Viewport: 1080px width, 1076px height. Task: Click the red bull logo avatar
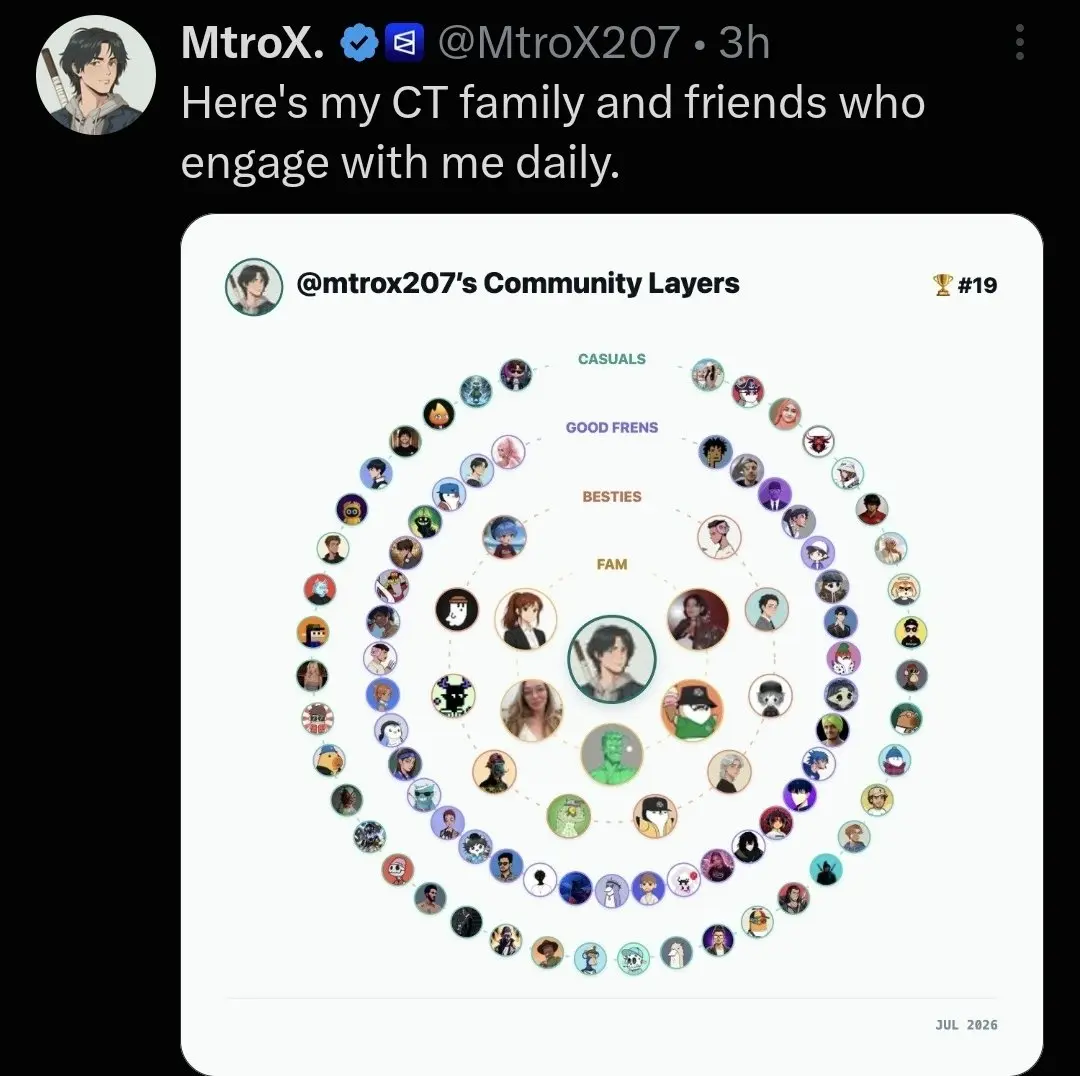point(818,441)
